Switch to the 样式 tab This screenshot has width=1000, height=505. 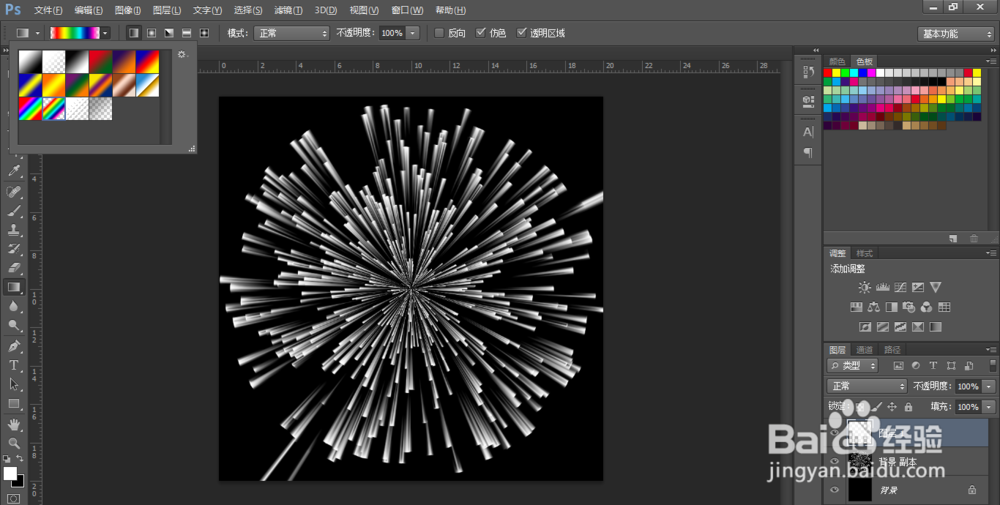(x=864, y=253)
